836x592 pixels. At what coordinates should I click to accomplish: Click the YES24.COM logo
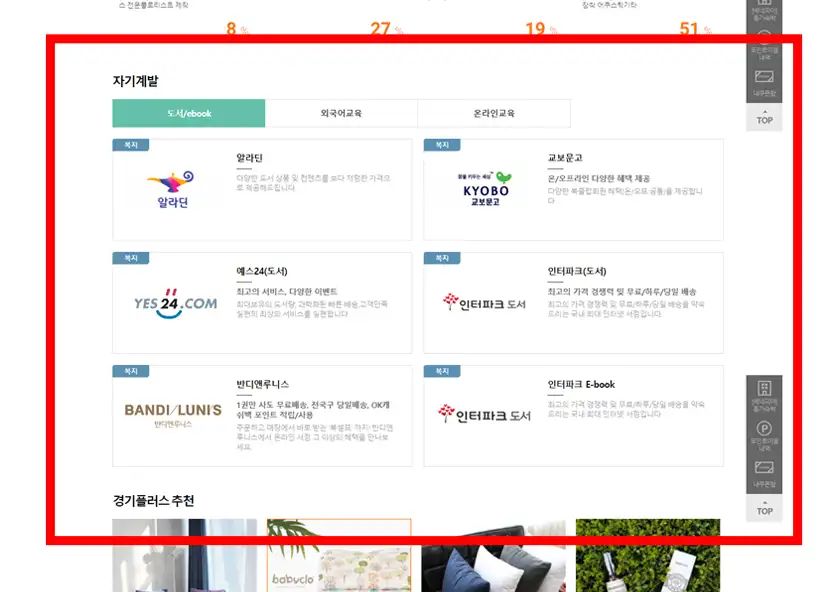click(x=175, y=303)
